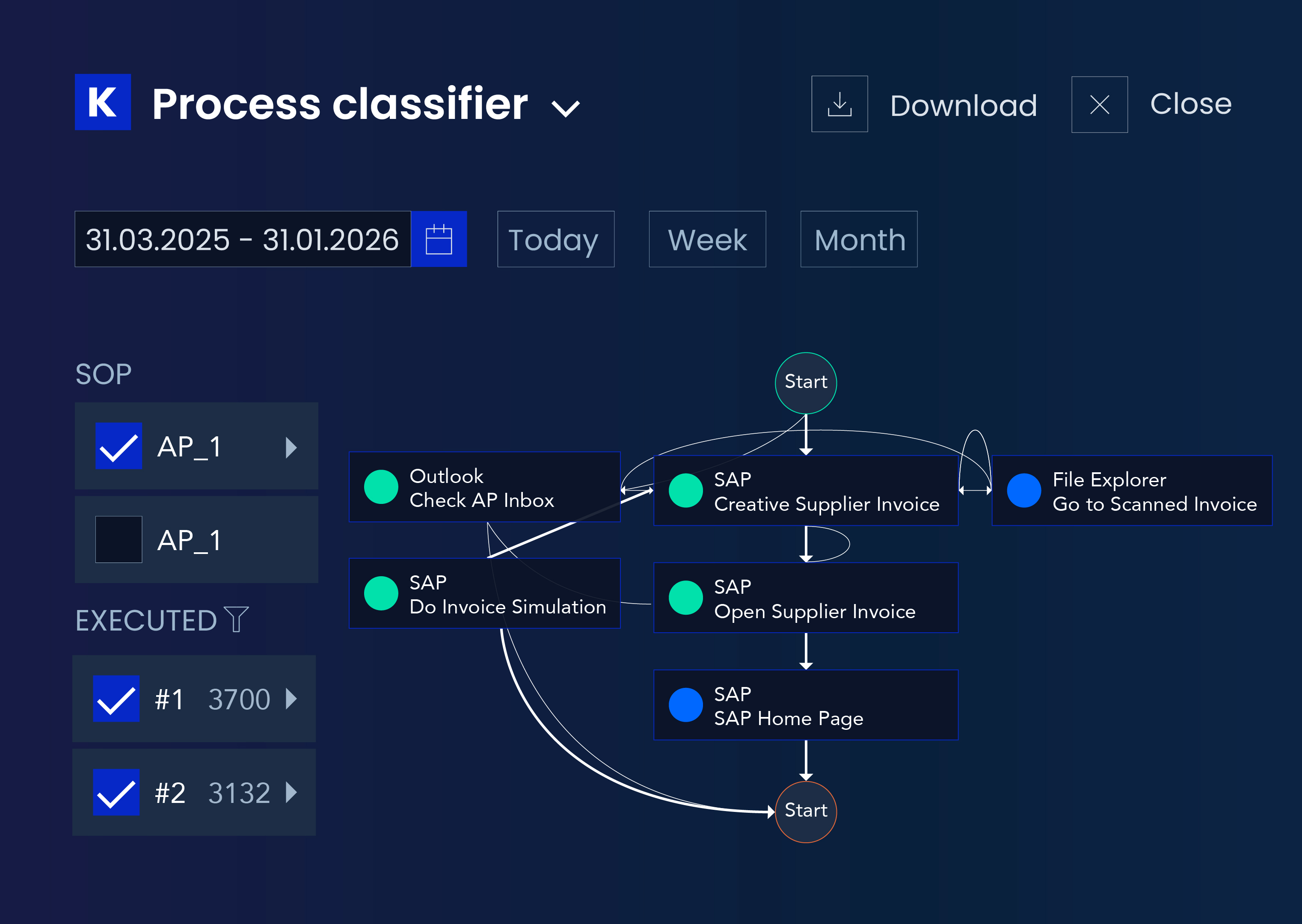Click the EXECUTED section heading
This screenshot has width=1302, height=924.
tap(146, 620)
